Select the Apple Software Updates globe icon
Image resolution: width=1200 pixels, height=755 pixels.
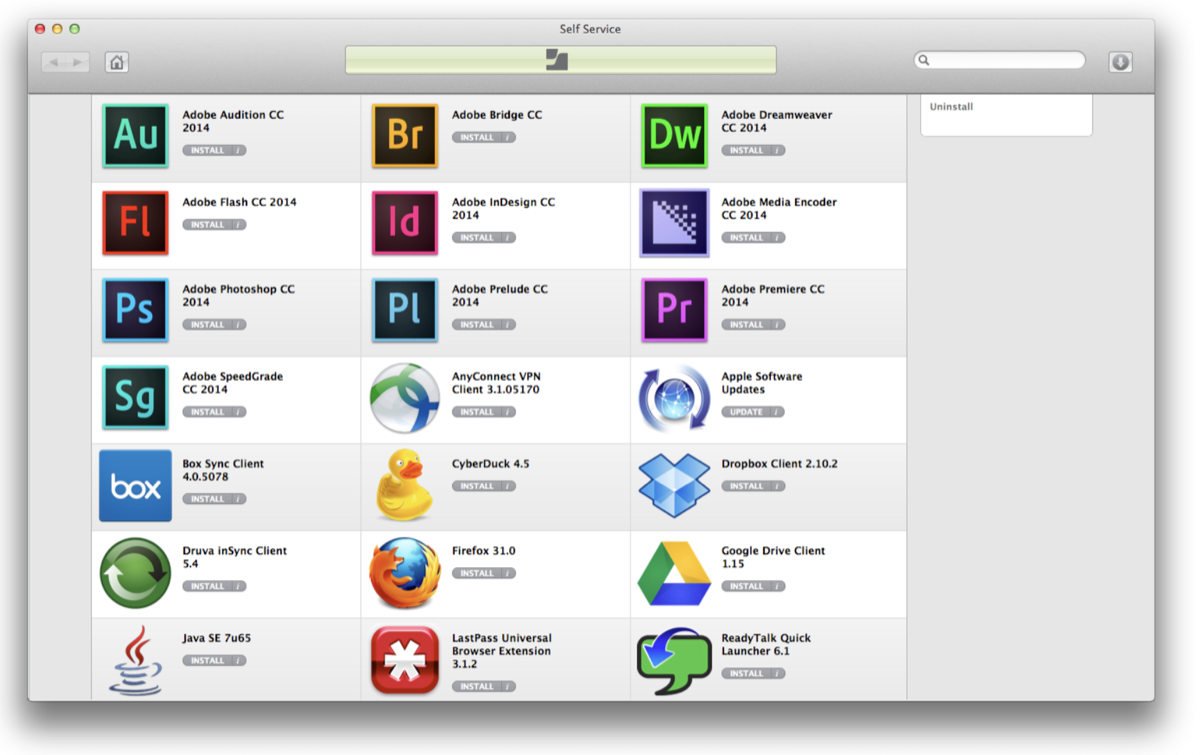point(674,398)
